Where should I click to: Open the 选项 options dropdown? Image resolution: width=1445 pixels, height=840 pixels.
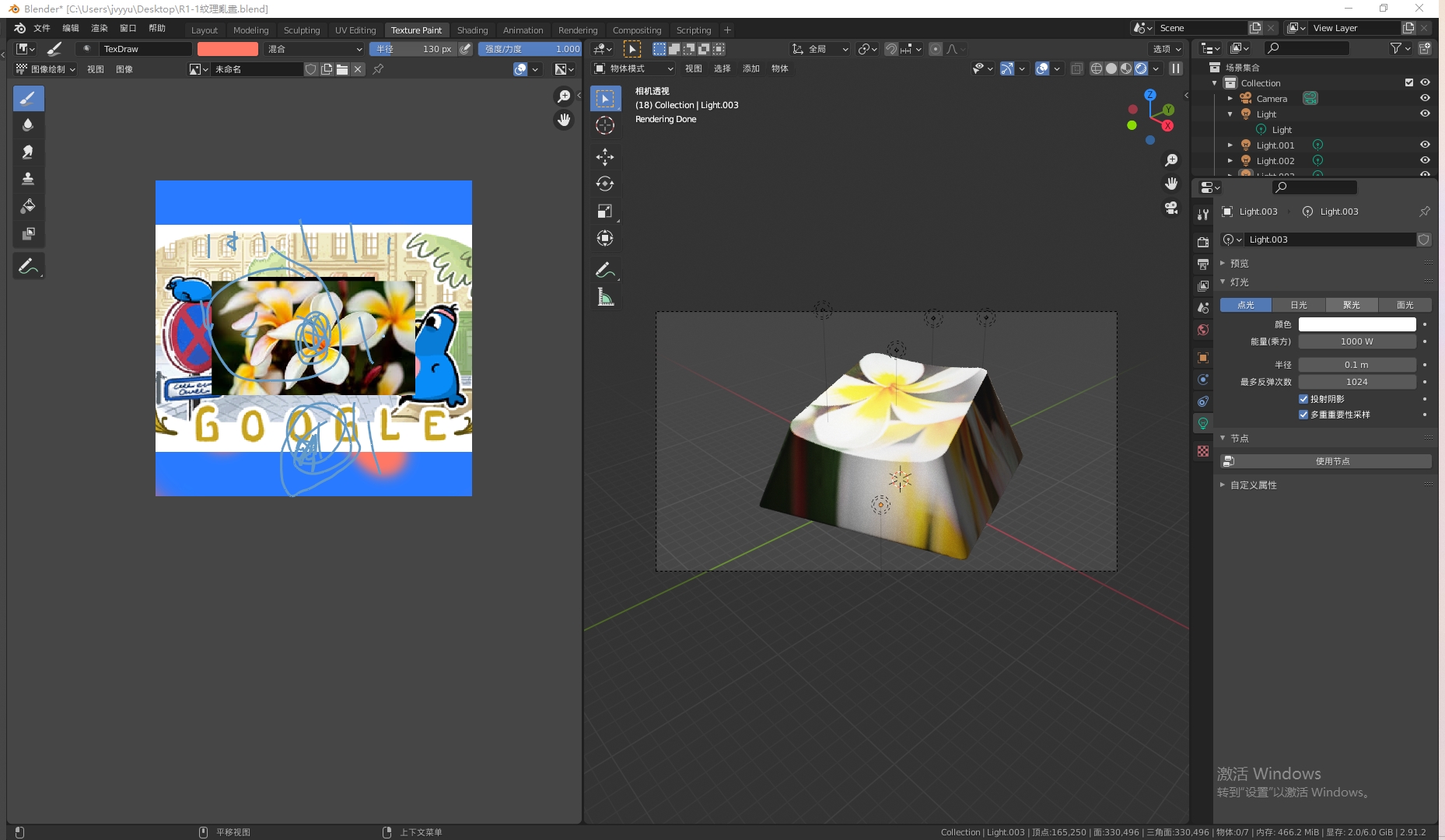pyautogui.click(x=1166, y=49)
